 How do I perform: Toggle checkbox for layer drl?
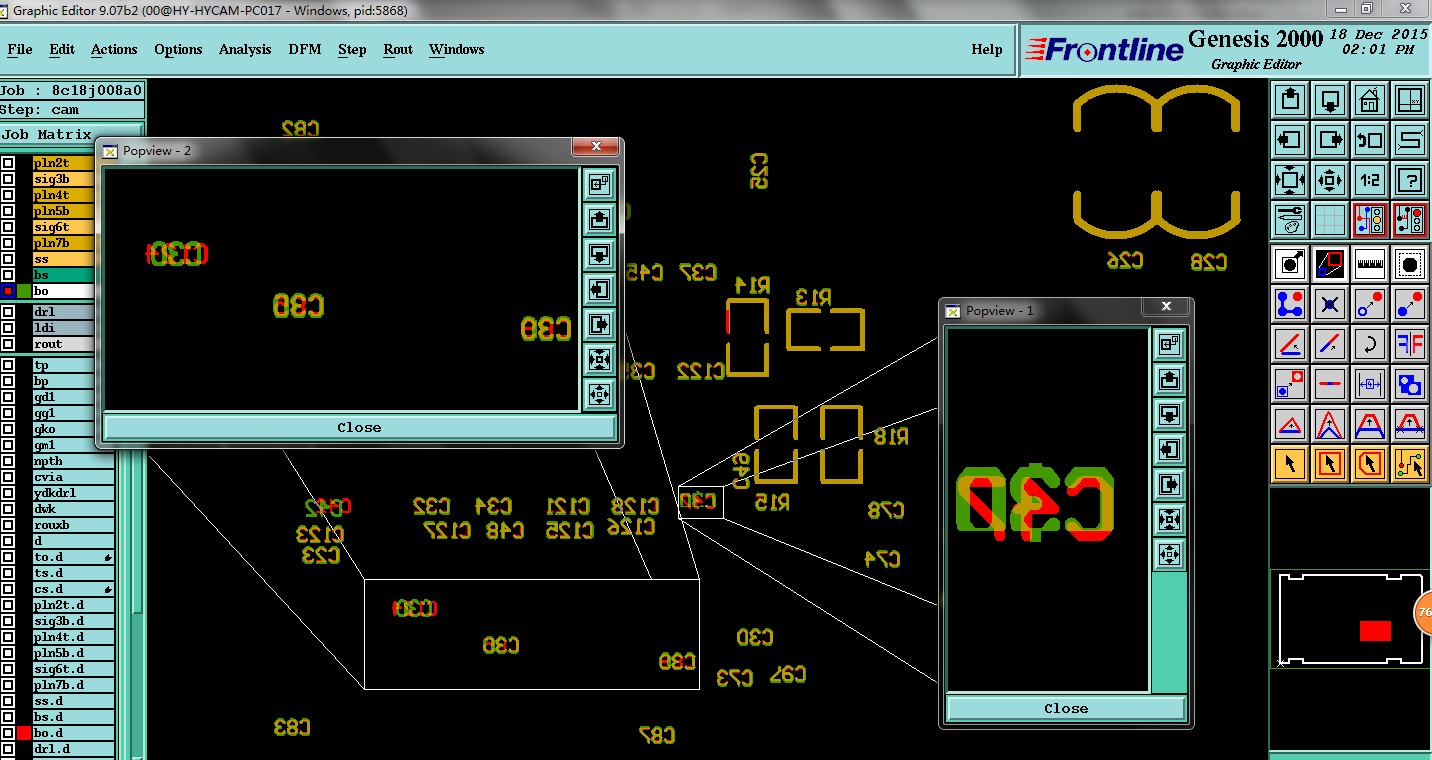tap(8, 312)
